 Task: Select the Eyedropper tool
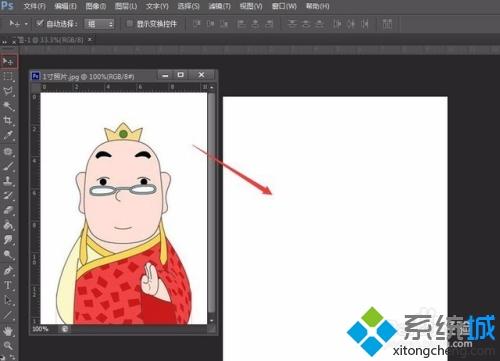[x=8, y=135]
